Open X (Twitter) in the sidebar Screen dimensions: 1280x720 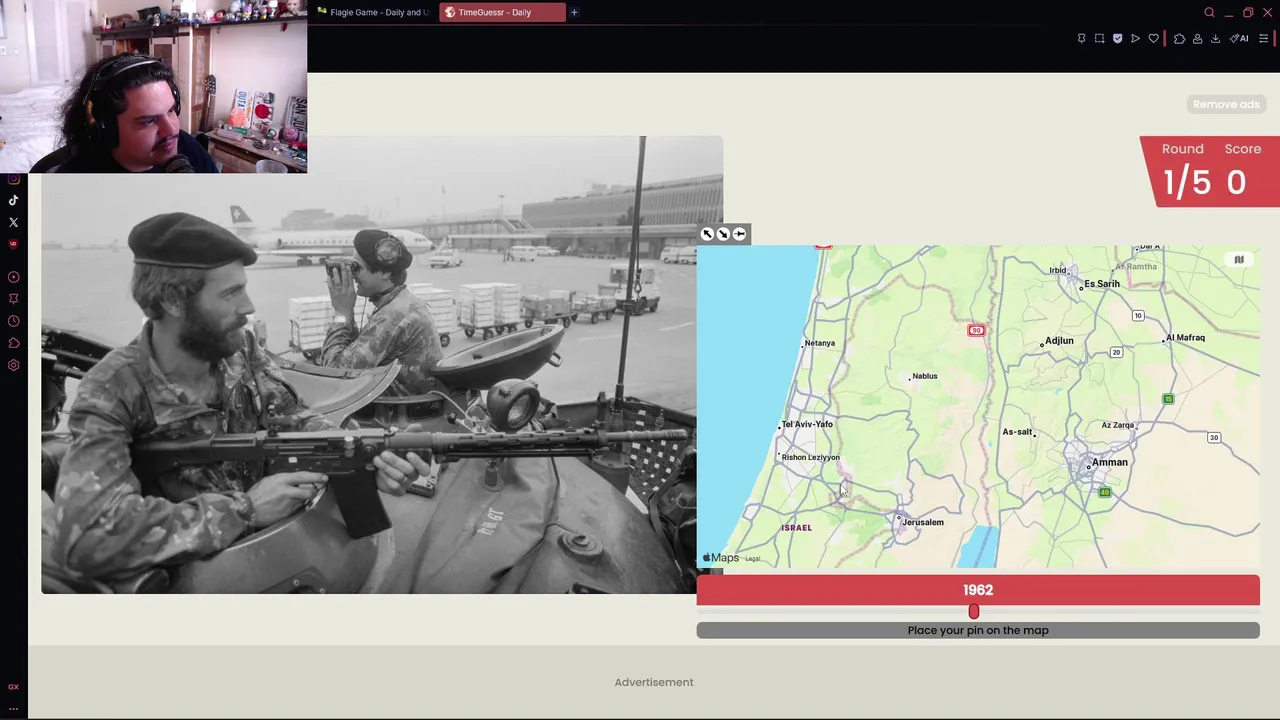[x=13, y=222]
